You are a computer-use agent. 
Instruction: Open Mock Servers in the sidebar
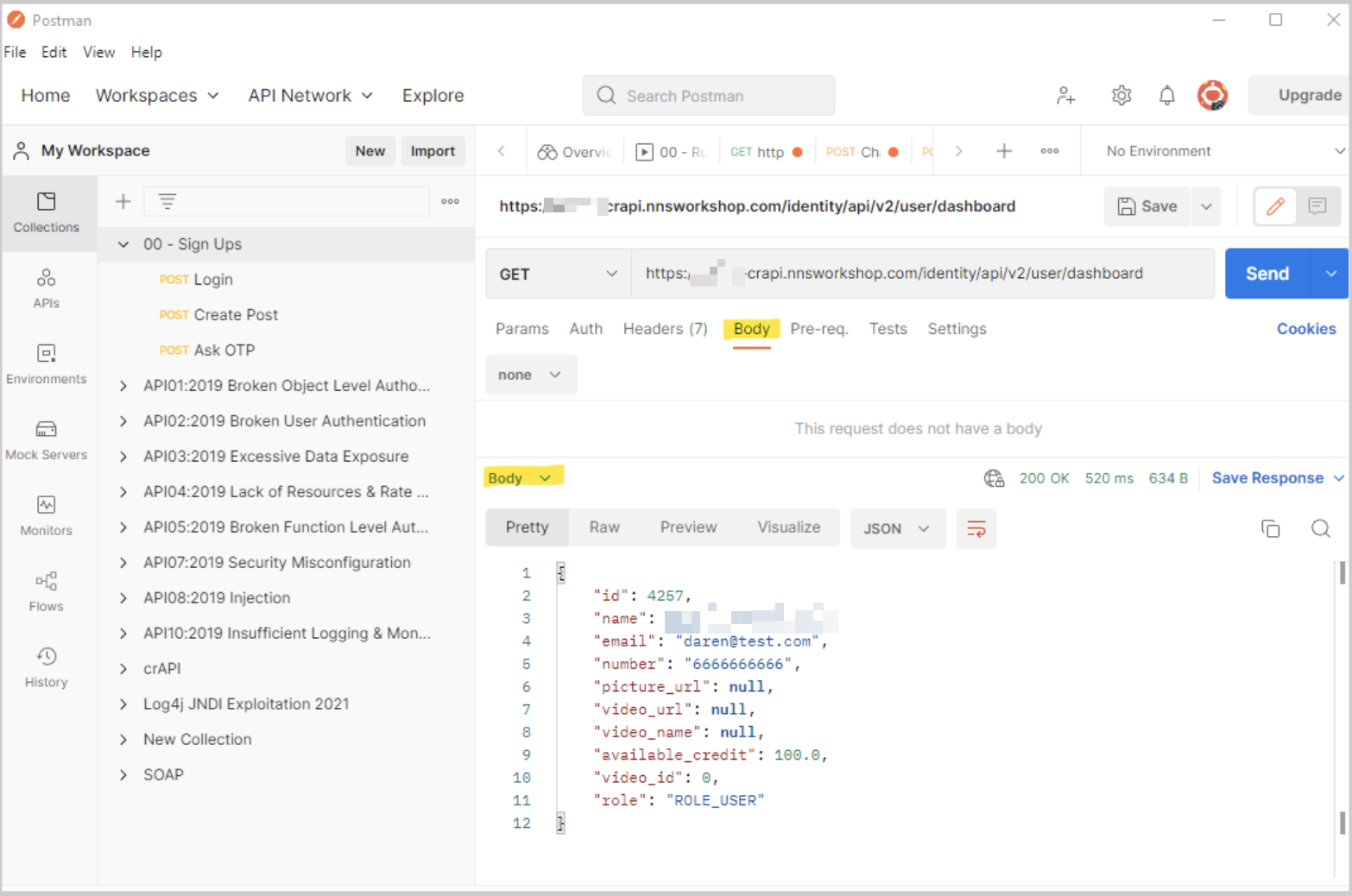pyautogui.click(x=47, y=440)
